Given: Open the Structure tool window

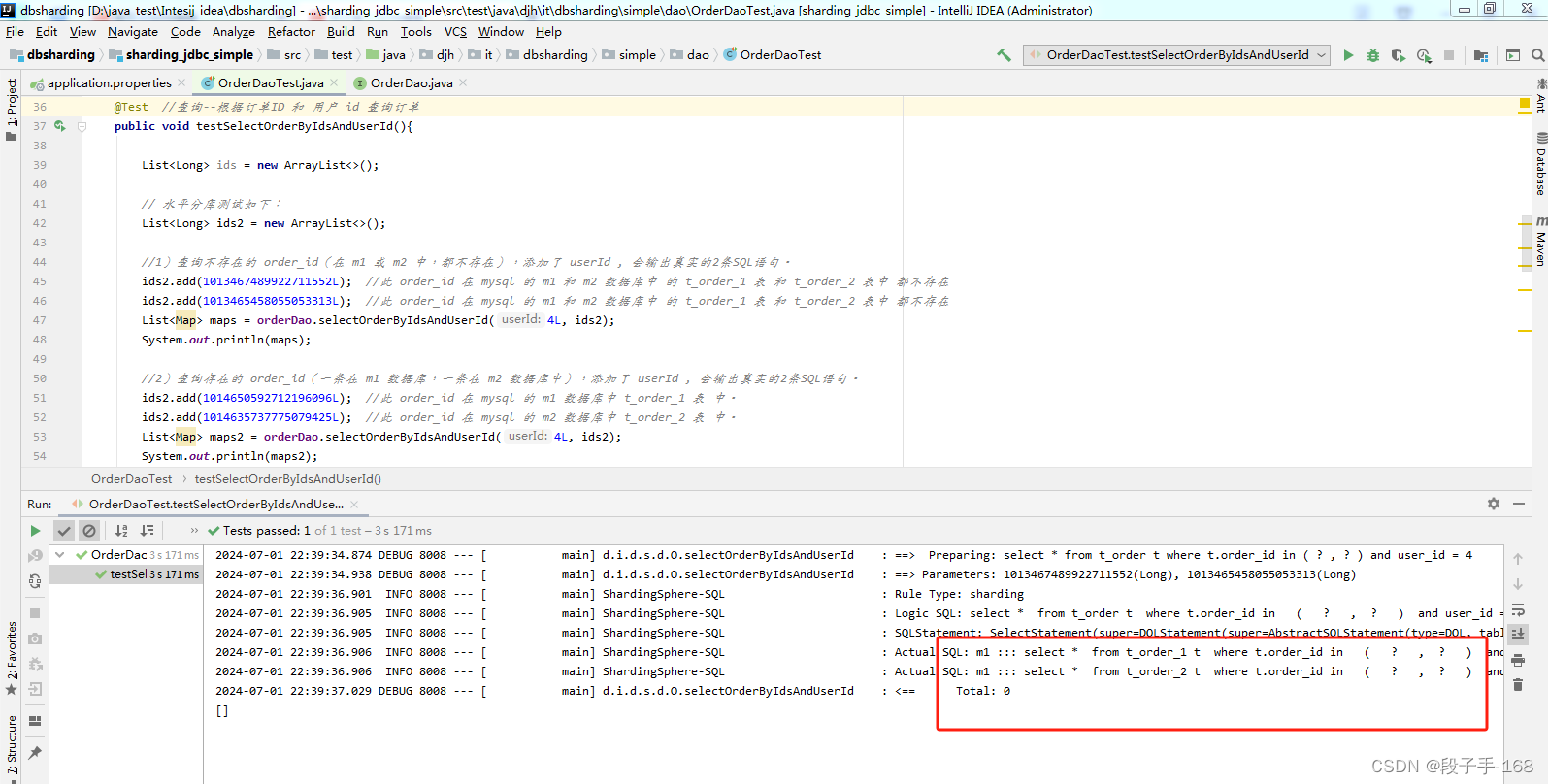Looking at the screenshot, I should 12,744.
